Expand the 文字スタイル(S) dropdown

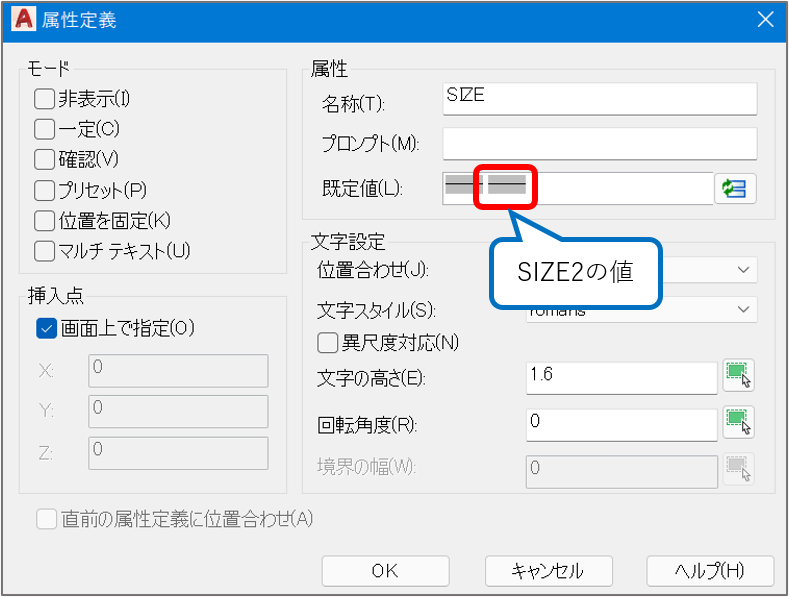tap(741, 310)
